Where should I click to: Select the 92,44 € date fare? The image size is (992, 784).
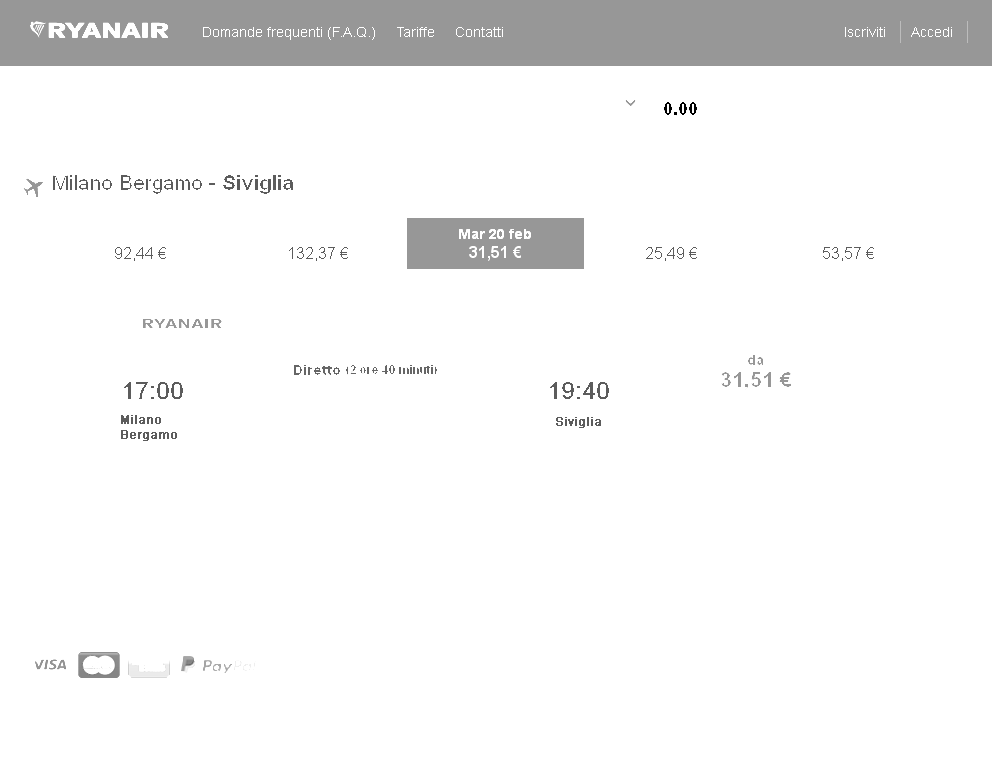coord(140,253)
